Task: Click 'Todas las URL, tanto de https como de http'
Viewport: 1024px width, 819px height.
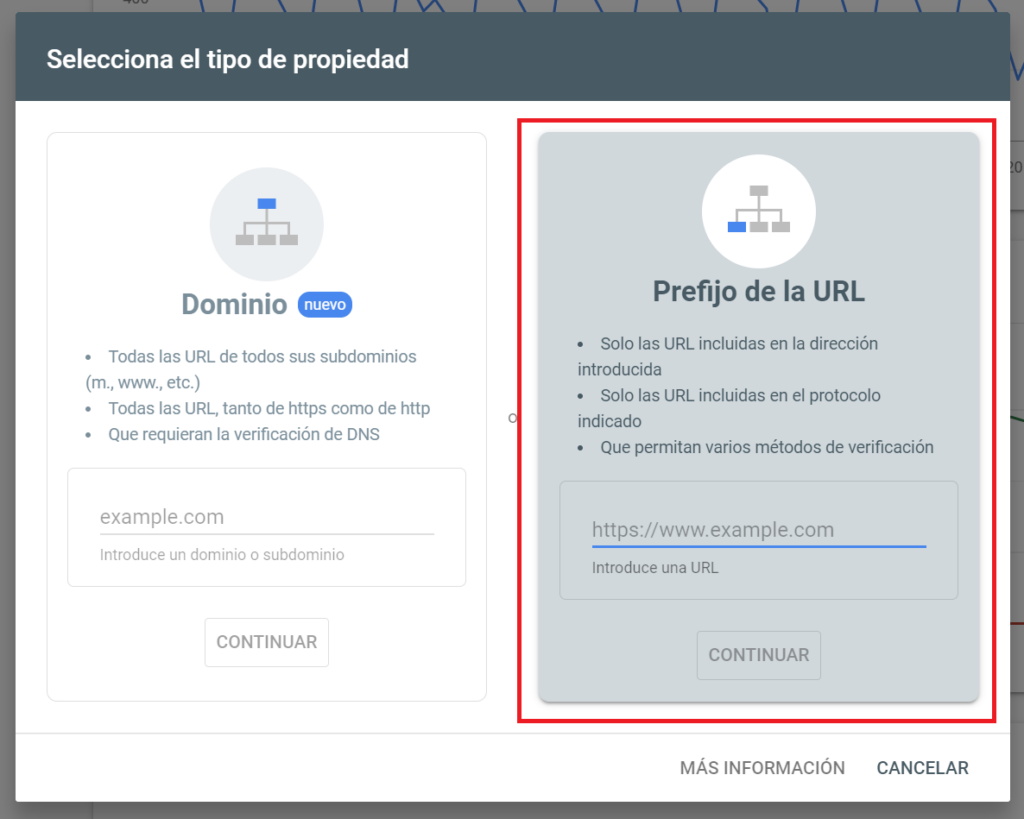Action: pyautogui.click(x=269, y=409)
